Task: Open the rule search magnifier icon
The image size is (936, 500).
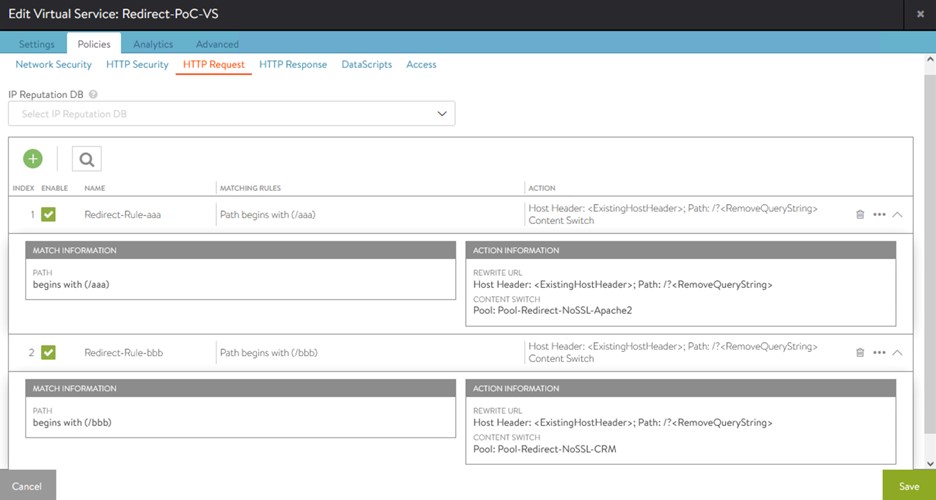Action: [x=86, y=158]
